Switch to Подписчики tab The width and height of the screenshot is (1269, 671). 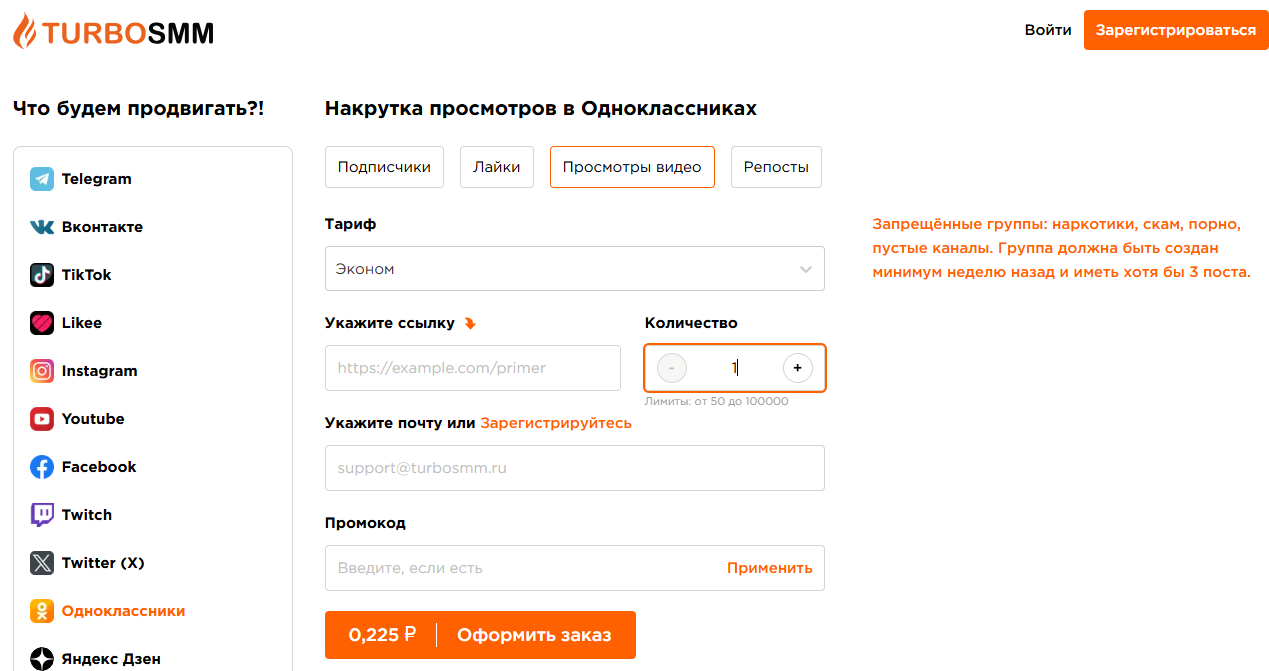[x=384, y=167]
